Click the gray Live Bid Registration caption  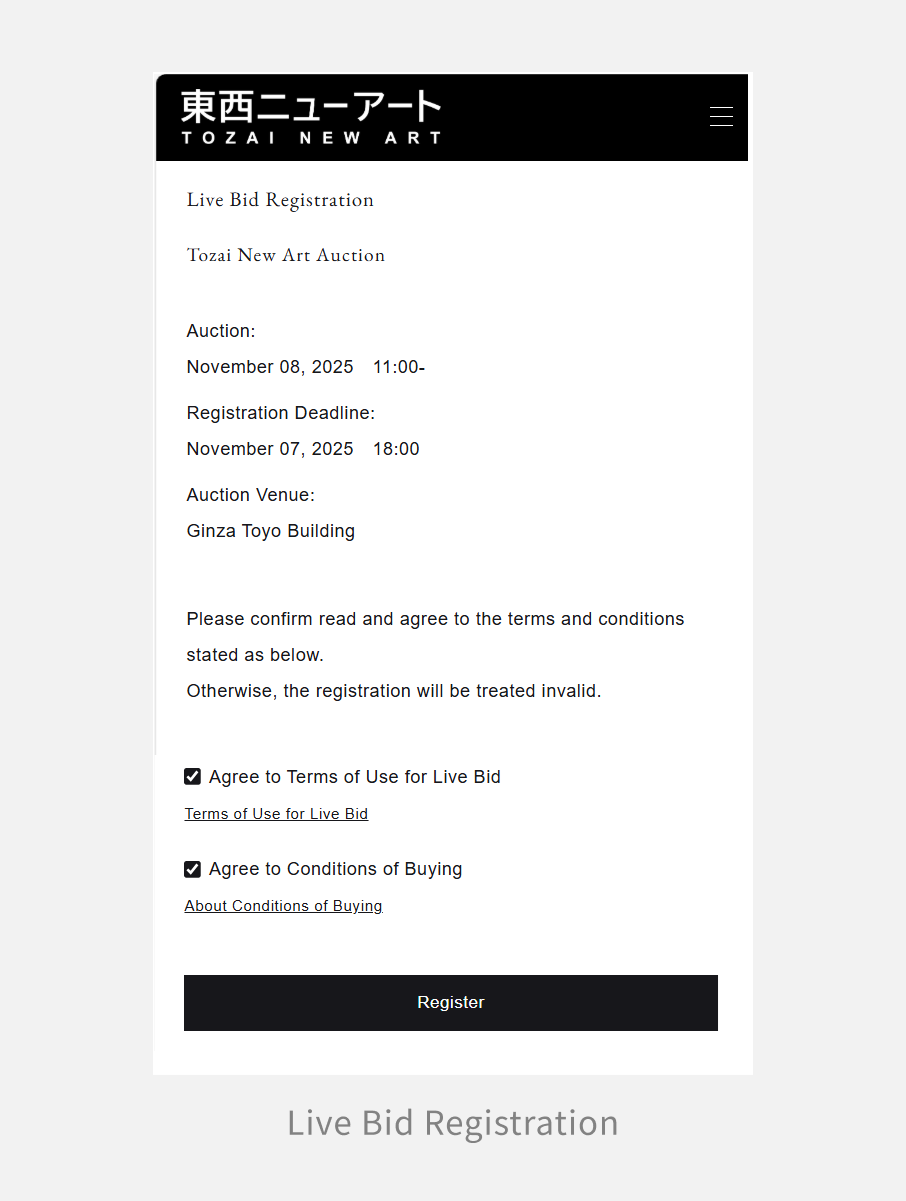(x=452, y=1123)
